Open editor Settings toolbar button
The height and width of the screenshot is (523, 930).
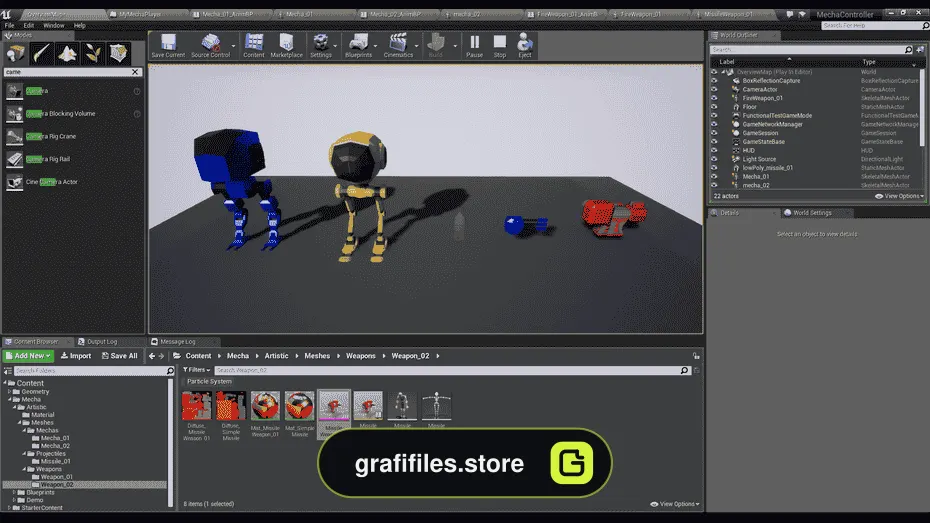[321, 46]
